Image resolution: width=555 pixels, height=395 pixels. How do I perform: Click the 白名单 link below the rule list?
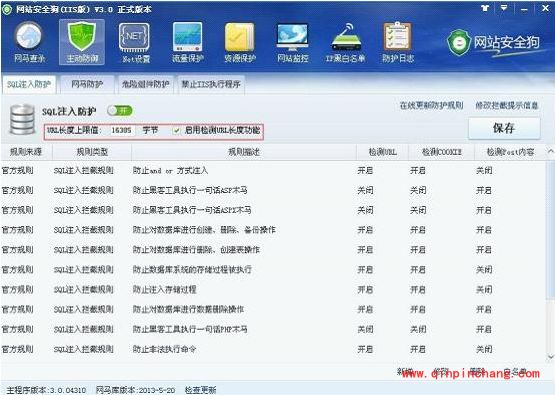[x=515, y=372]
